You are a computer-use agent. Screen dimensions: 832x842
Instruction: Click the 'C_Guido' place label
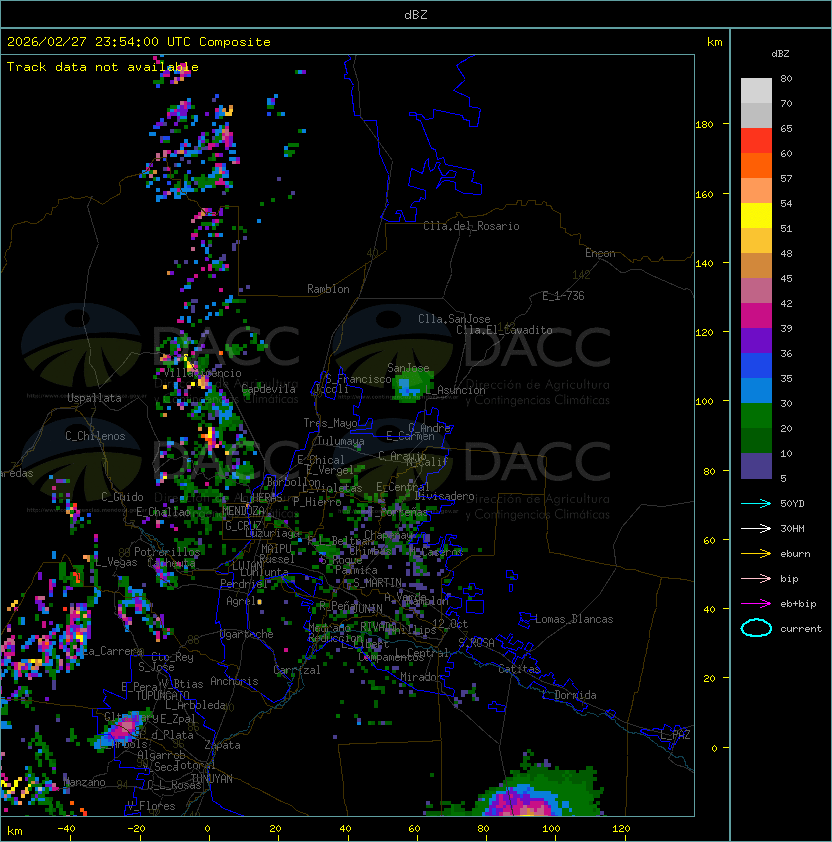point(122,497)
